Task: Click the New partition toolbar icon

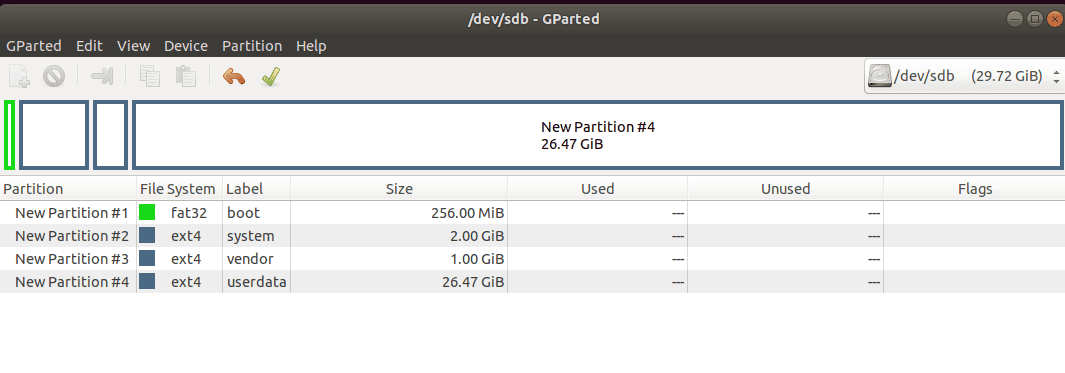Action: coord(19,76)
